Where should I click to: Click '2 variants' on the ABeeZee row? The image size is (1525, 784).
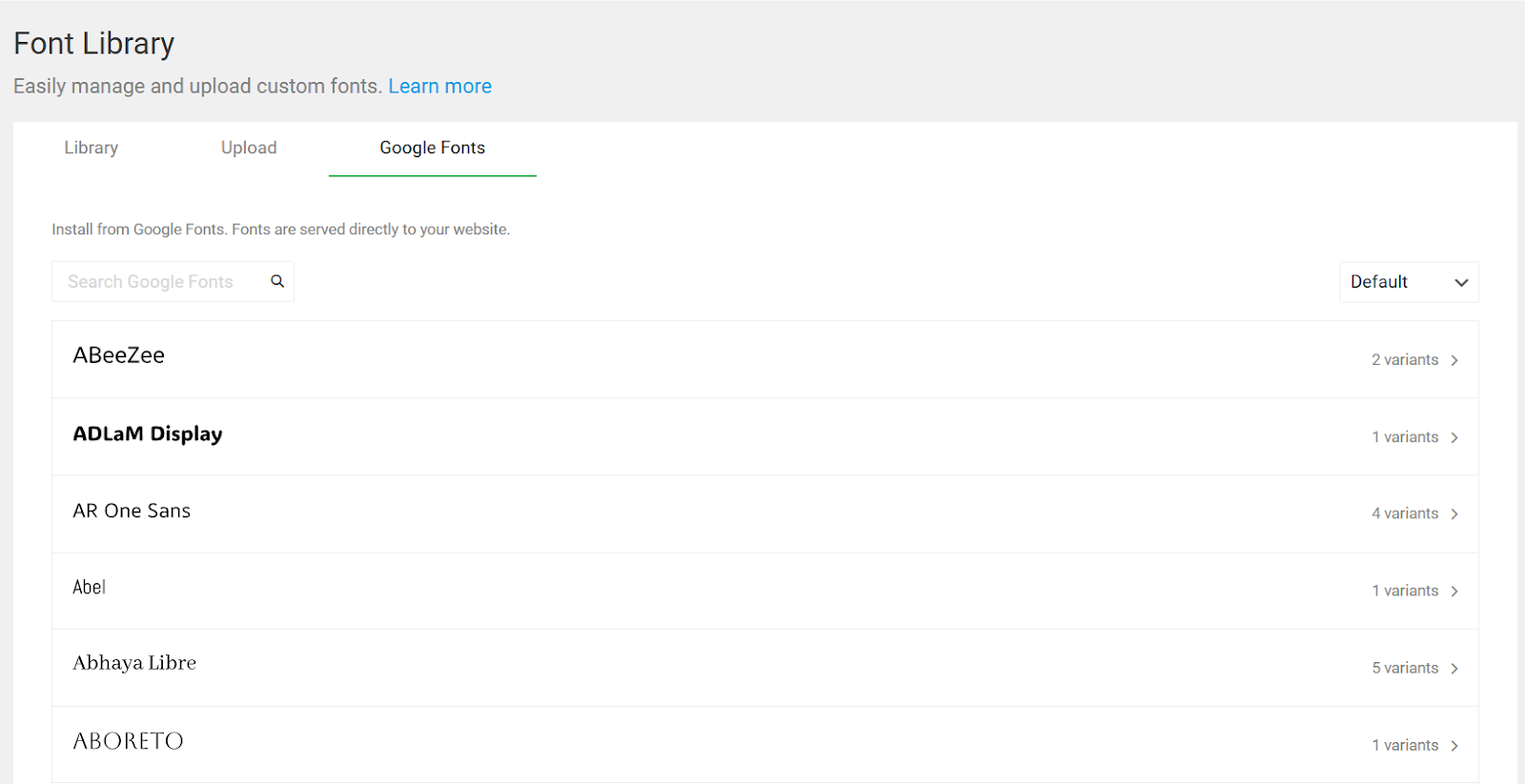point(1405,360)
